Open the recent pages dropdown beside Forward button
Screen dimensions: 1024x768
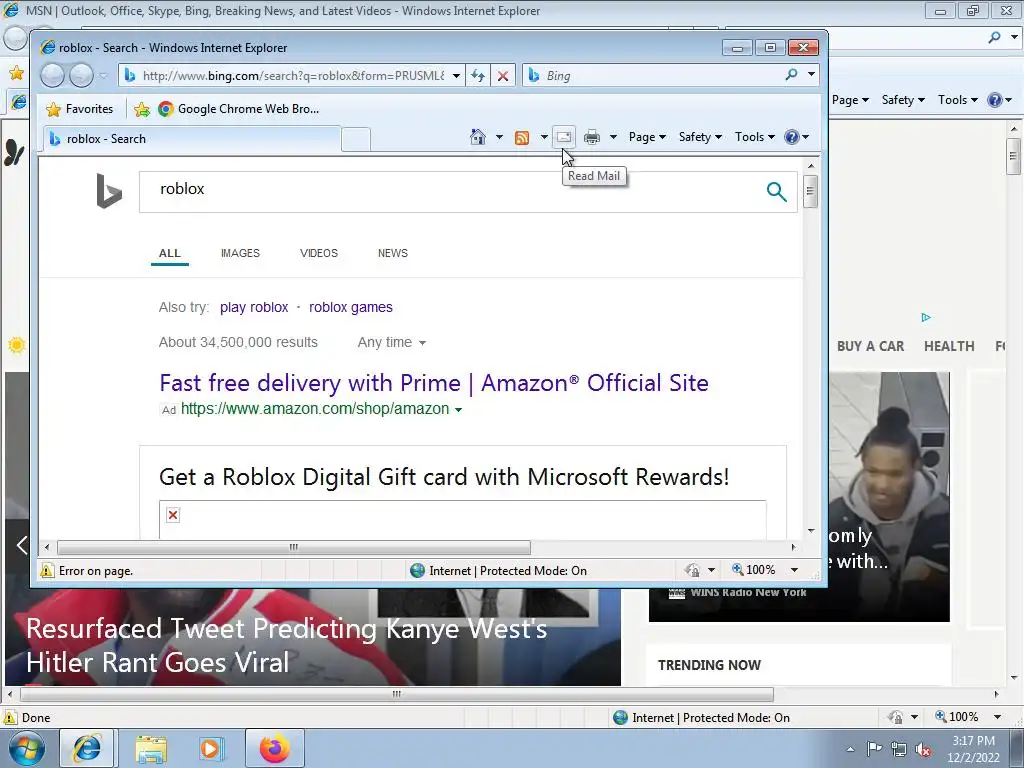coord(103,76)
